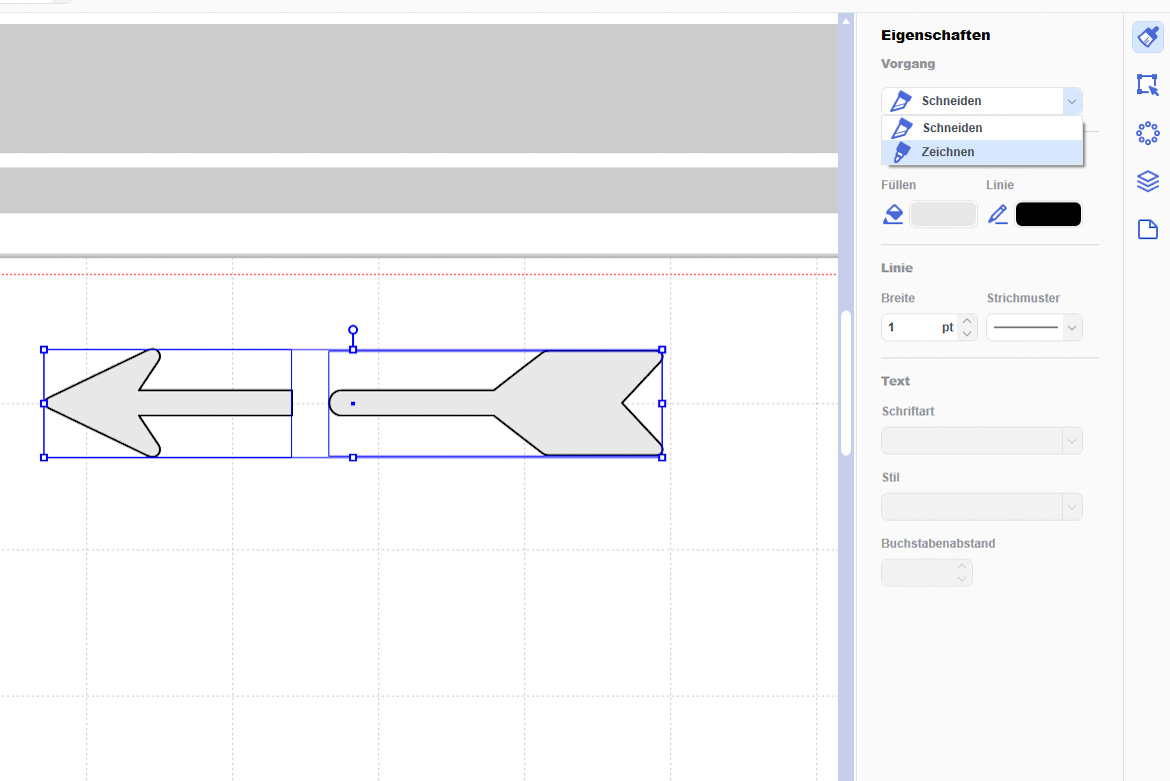The width and height of the screenshot is (1170, 781).
Task: Increase the Breite line width value
Action: [966, 321]
